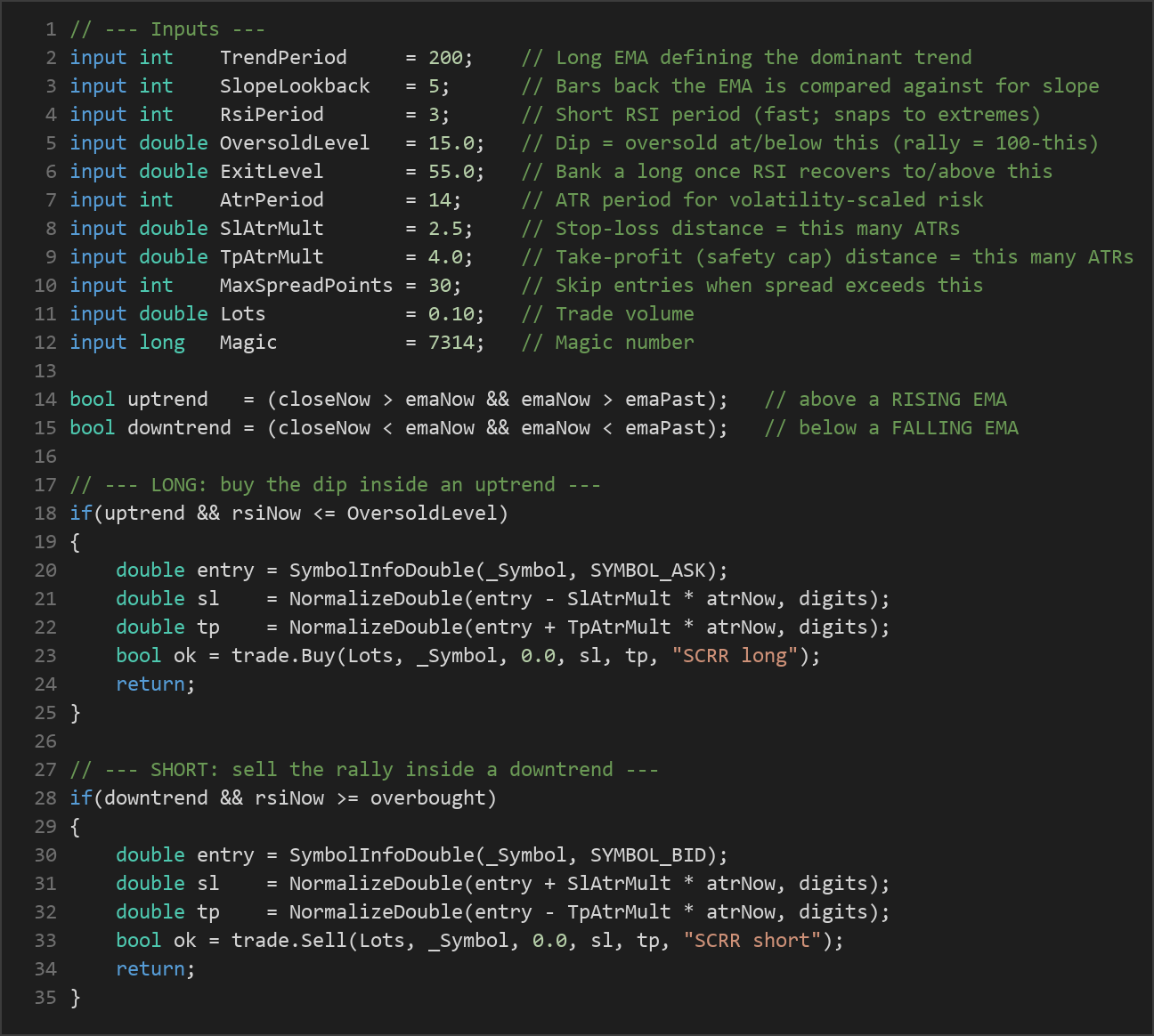Select the magic number 7314
Viewport: 1154px width, 1036px height.
pyautogui.click(x=451, y=343)
